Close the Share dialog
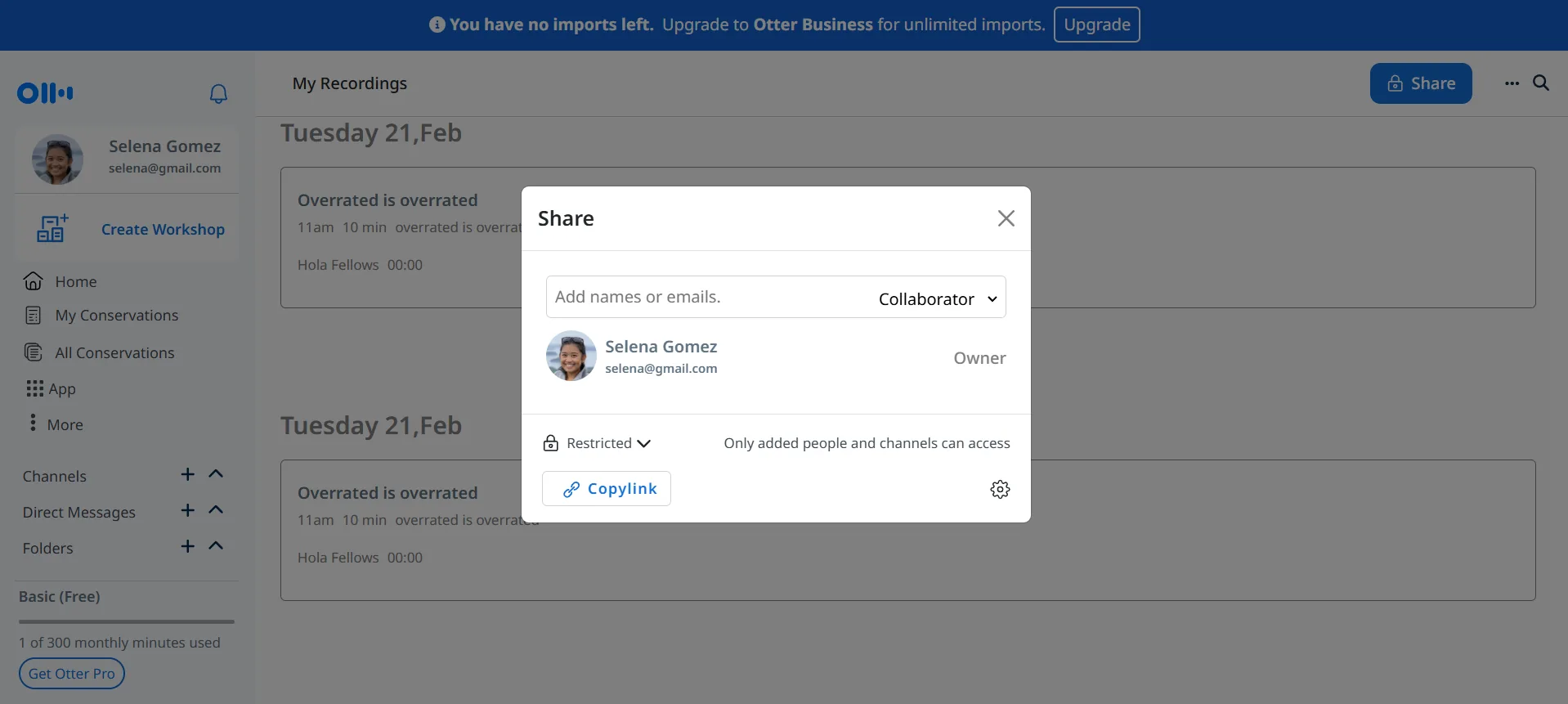The image size is (1568, 704). (x=1006, y=218)
